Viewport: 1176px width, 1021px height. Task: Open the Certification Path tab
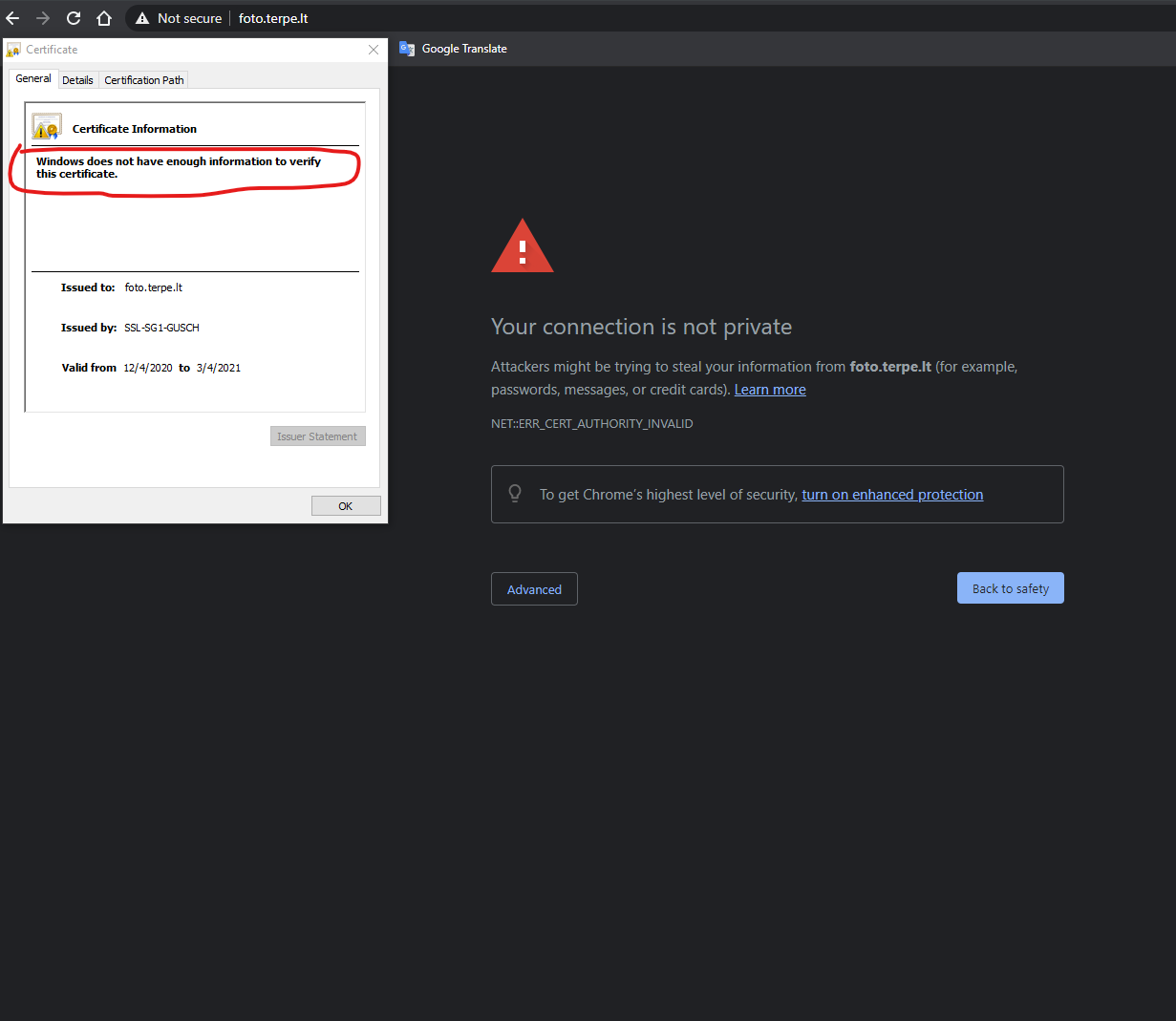point(143,80)
